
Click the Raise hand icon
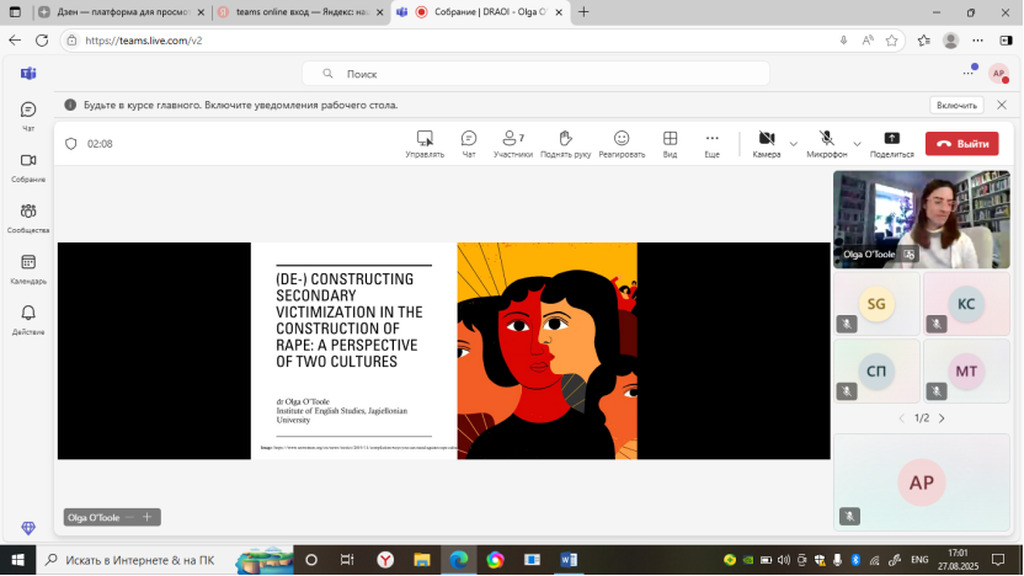click(x=565, y=143)
